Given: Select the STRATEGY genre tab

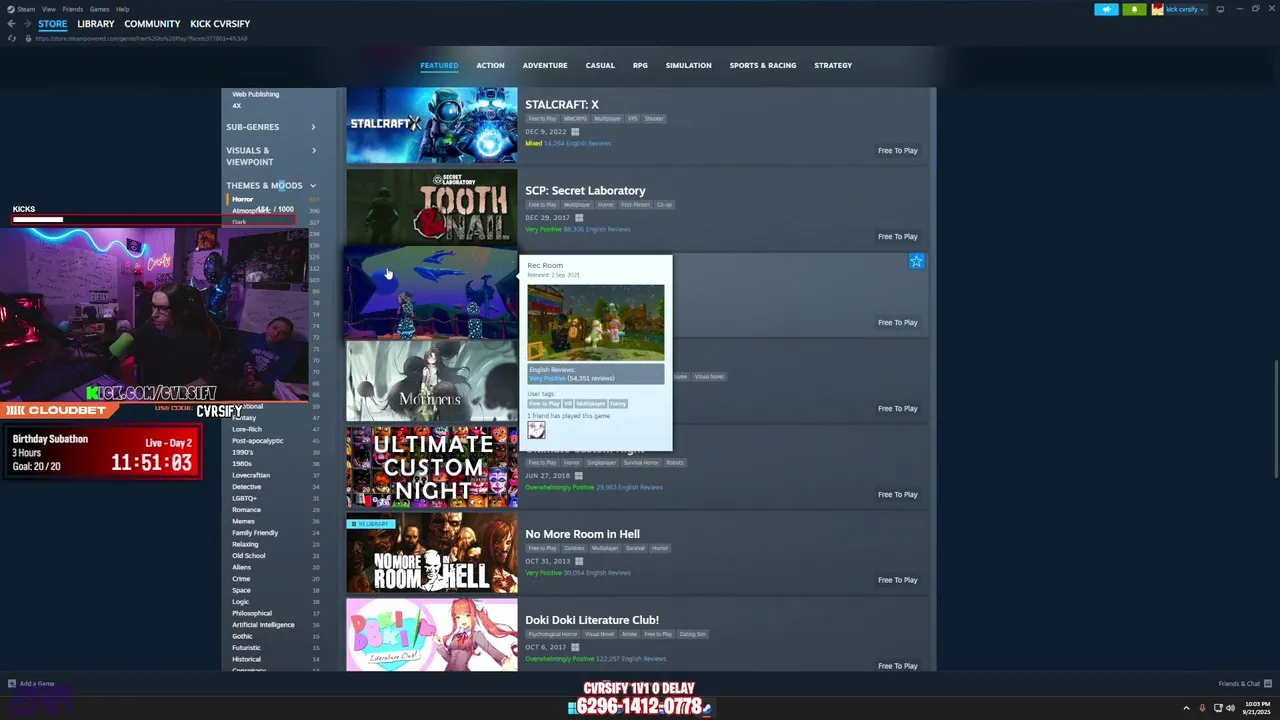Looking at the screenshot, I should (833, 65).
